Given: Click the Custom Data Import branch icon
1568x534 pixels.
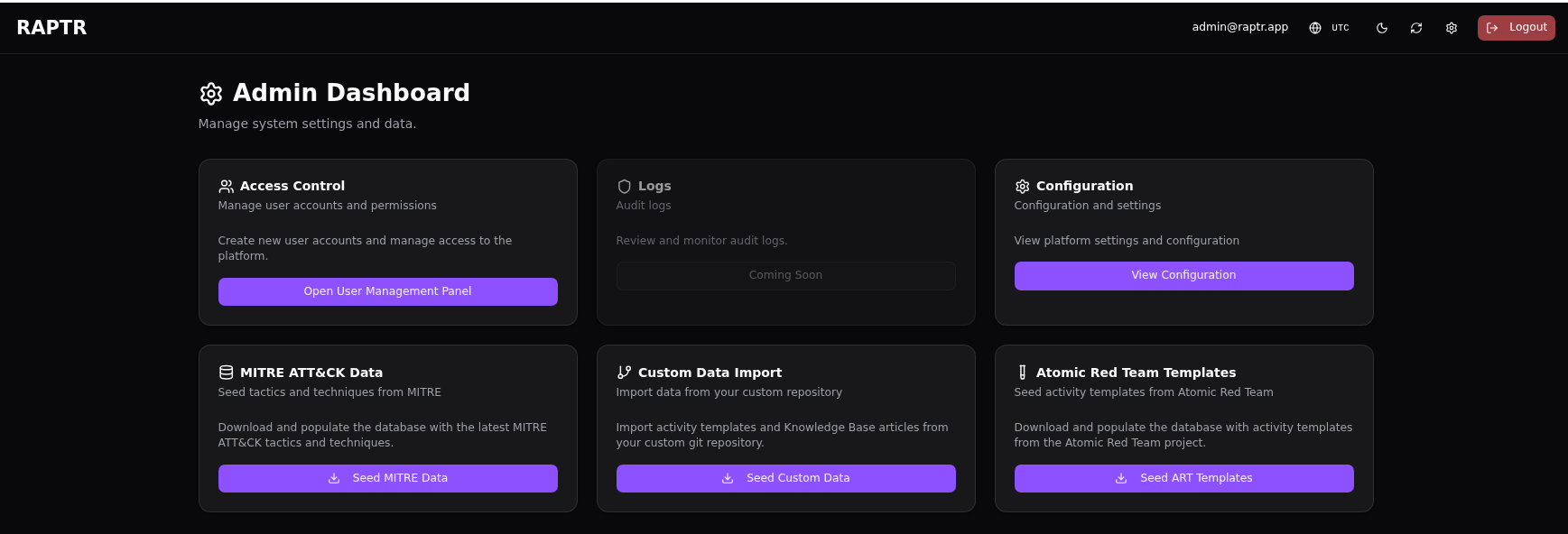Looking at the screenshot, I should (624, 373).
